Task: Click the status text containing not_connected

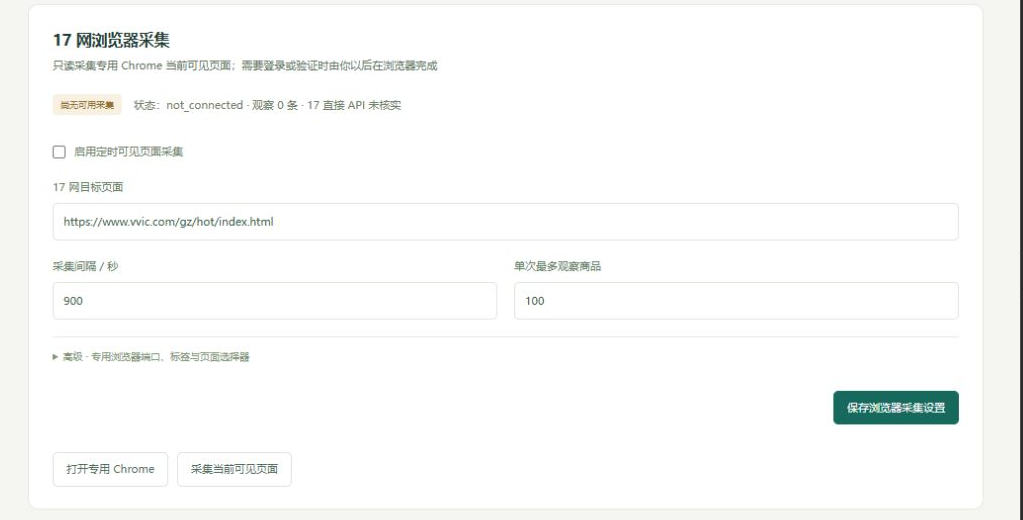Action: point(267,105)
